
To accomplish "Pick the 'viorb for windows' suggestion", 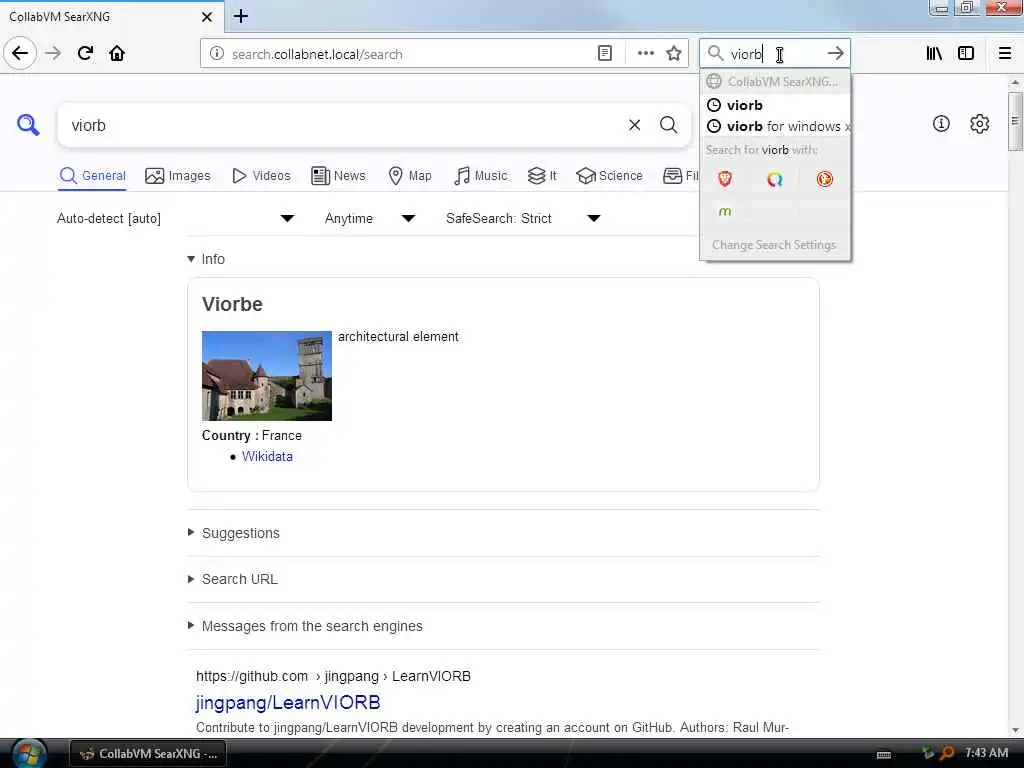I will [775, 126].
